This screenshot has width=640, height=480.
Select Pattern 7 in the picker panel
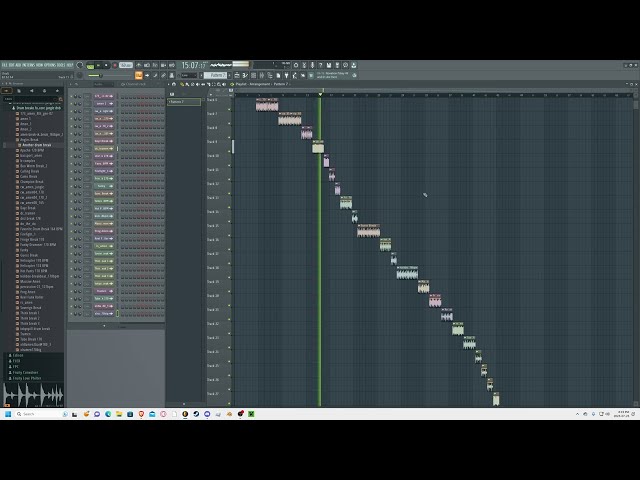point(184,102)
